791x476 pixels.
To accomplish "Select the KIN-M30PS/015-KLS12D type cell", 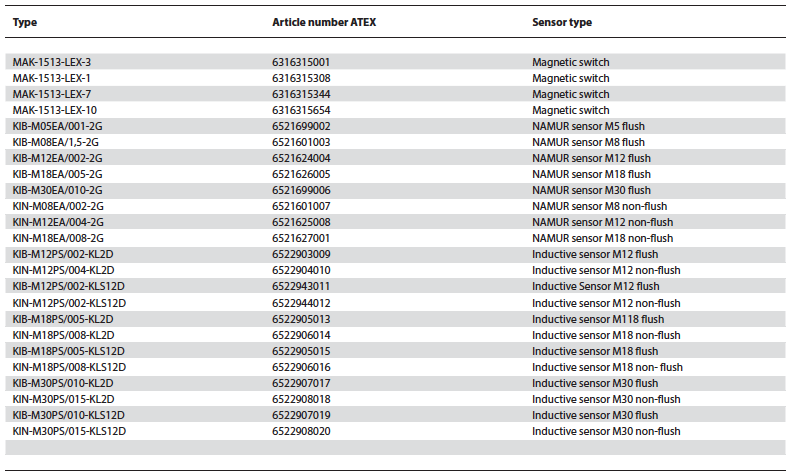I will coord(69,431).
